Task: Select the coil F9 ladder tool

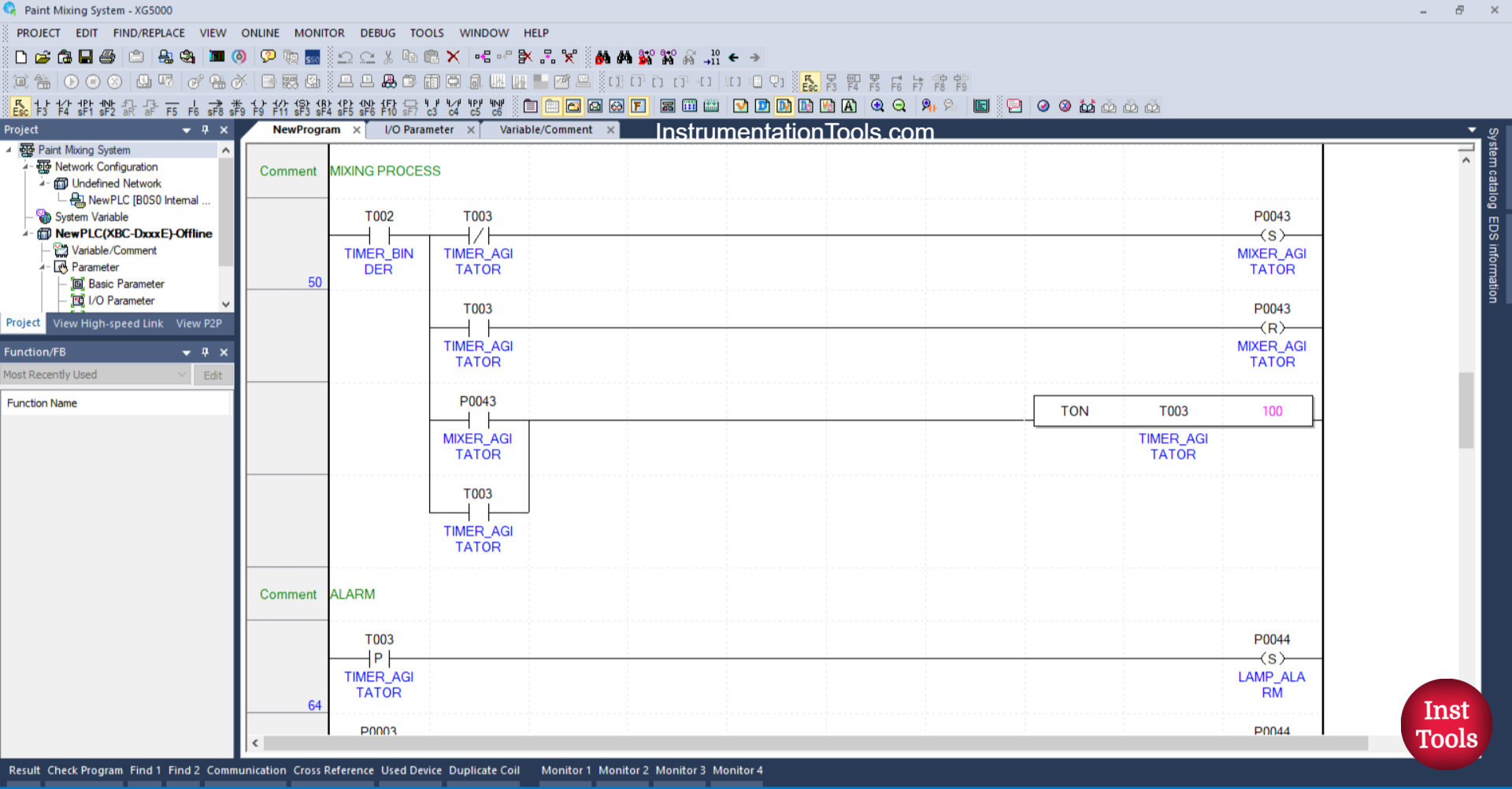Action: coord(257,106)
